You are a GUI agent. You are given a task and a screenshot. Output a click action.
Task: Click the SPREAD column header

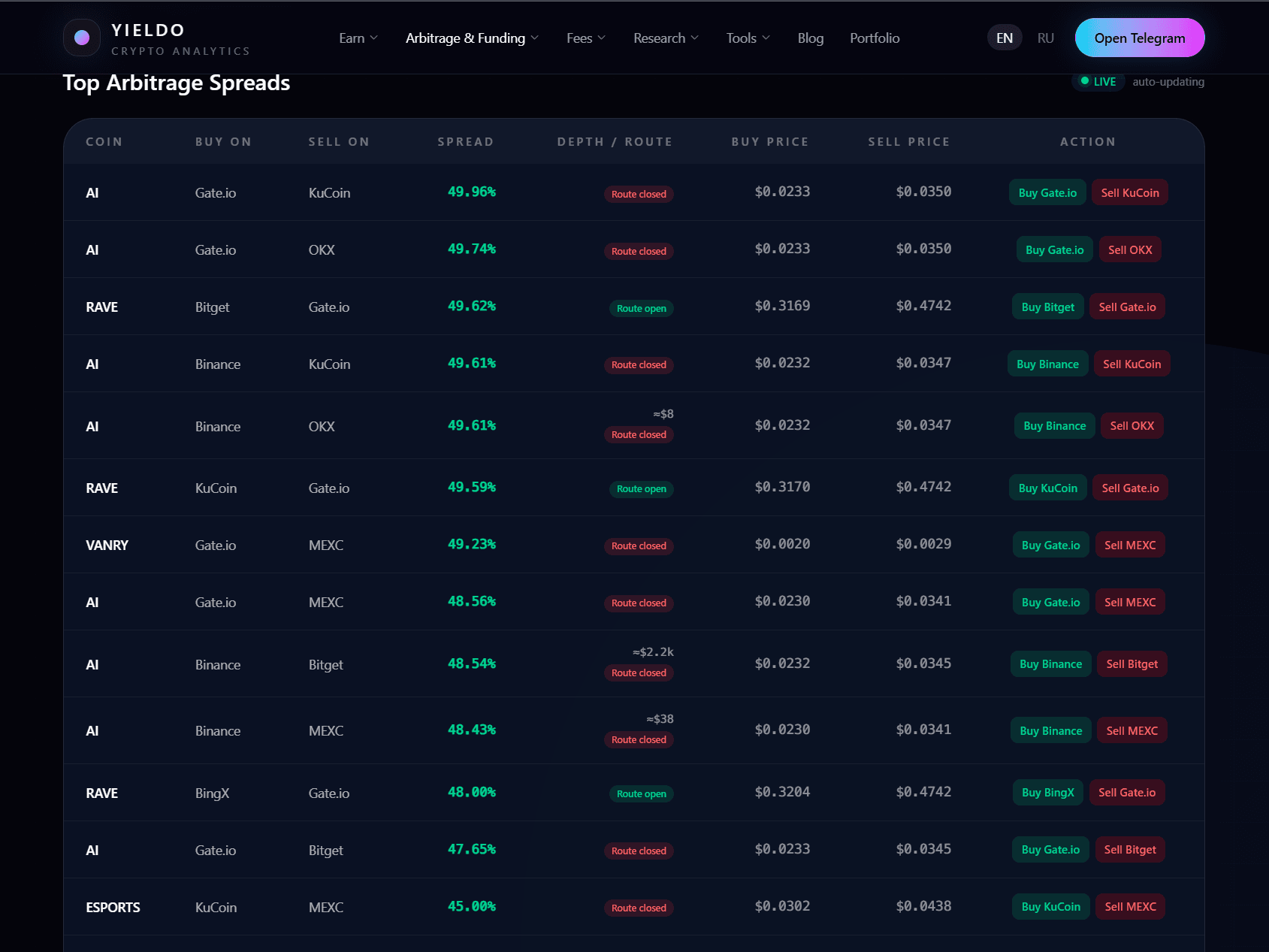pos(466,142)
